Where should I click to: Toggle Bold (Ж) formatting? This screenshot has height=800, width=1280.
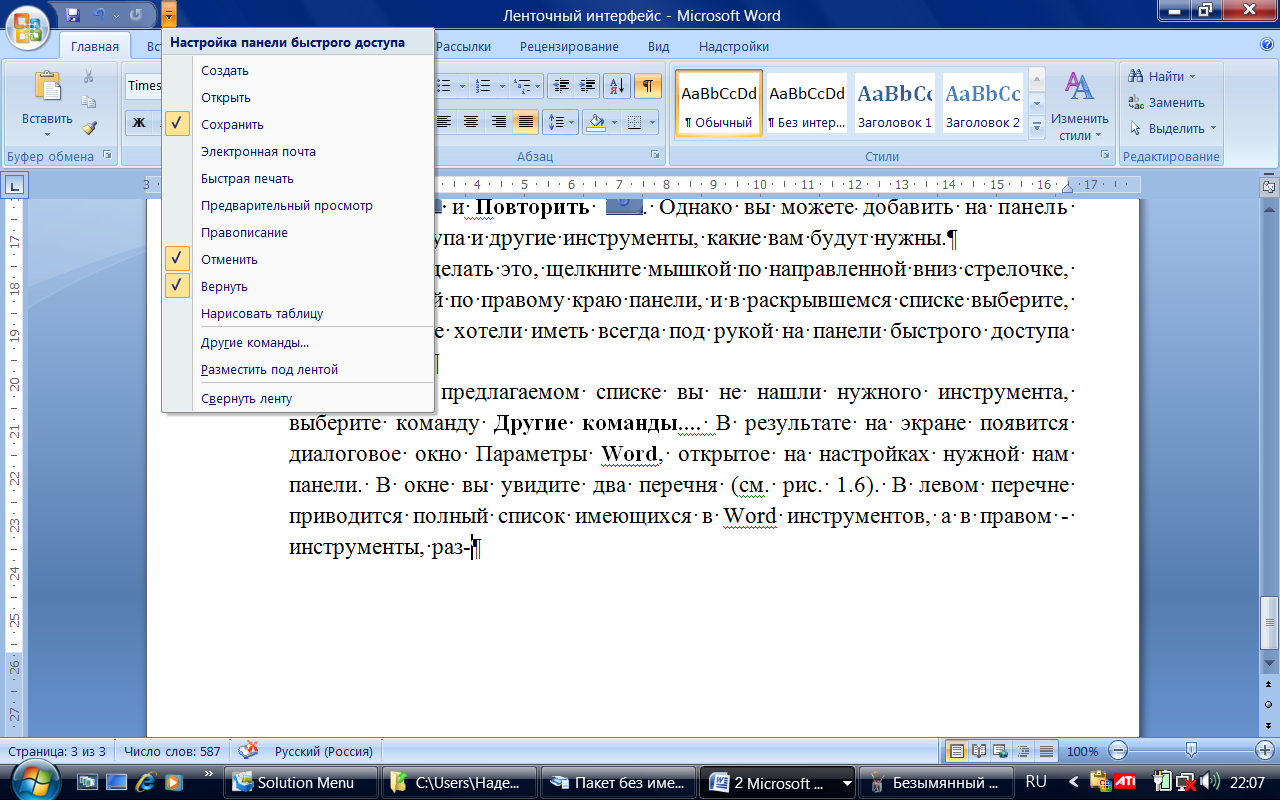point(139,122)
